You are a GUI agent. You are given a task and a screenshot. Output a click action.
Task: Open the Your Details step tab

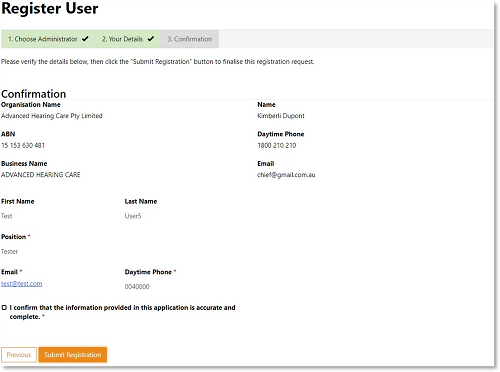tap(128, 39)
